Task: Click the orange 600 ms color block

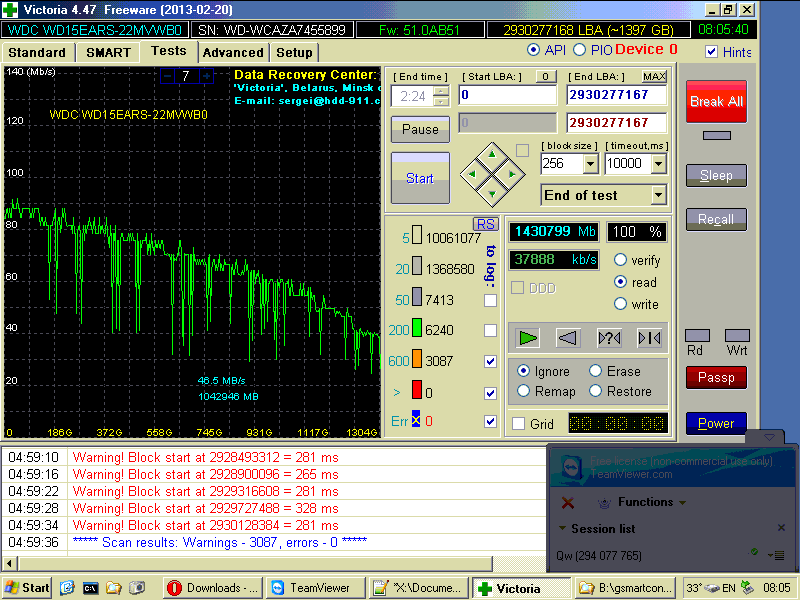Action: tap(417, 358)
